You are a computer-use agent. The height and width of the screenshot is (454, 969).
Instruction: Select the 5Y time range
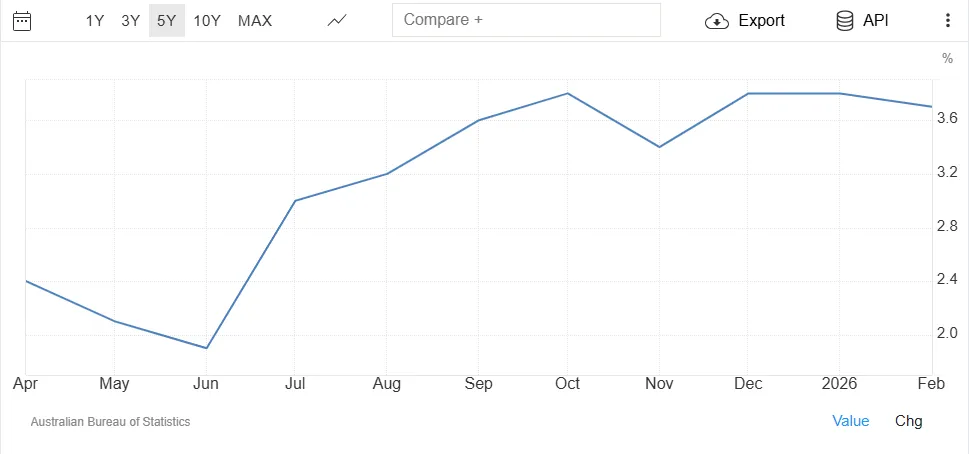click(166, 21)
